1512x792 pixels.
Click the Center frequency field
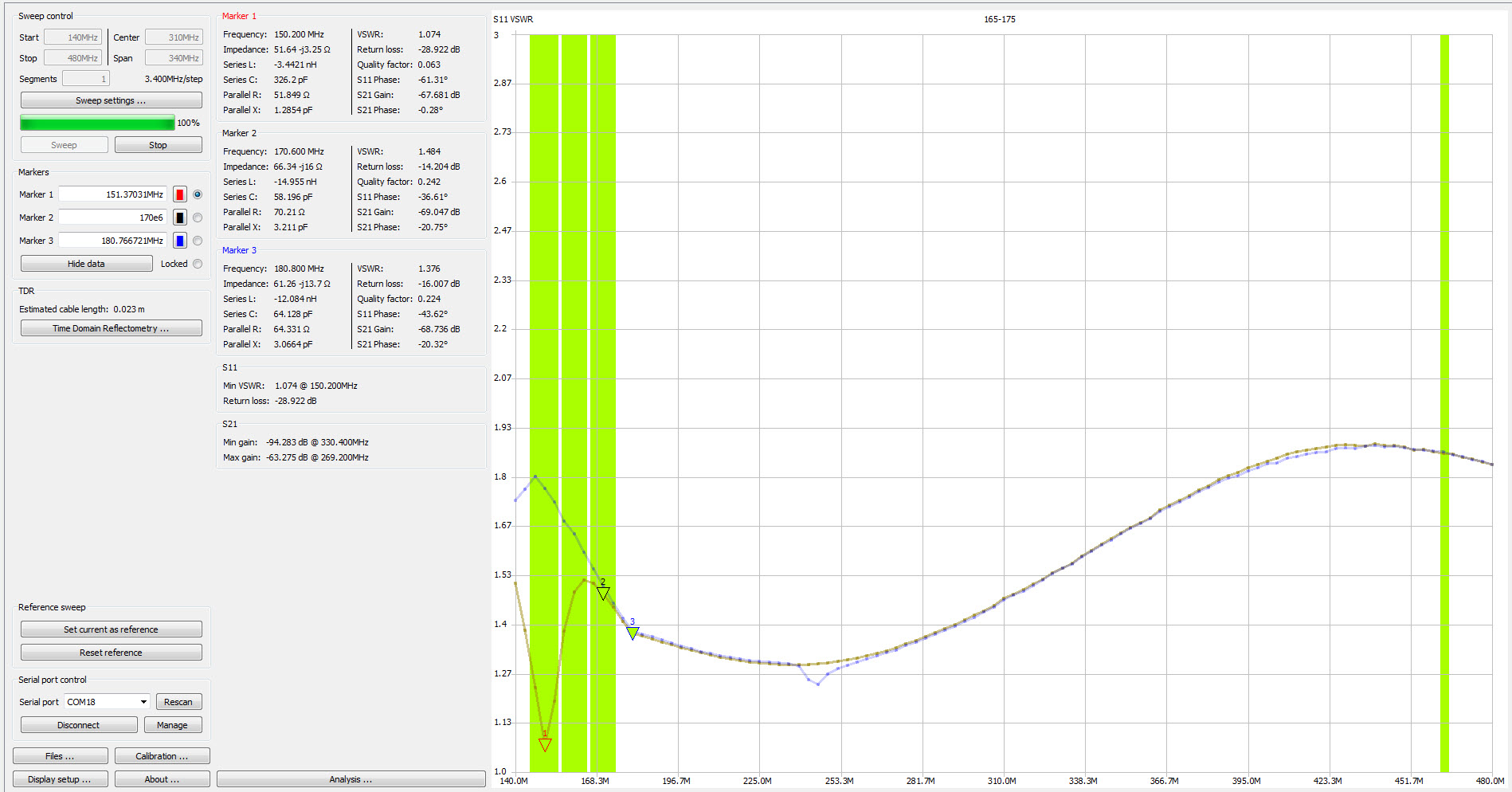click(x=174, y=37)
